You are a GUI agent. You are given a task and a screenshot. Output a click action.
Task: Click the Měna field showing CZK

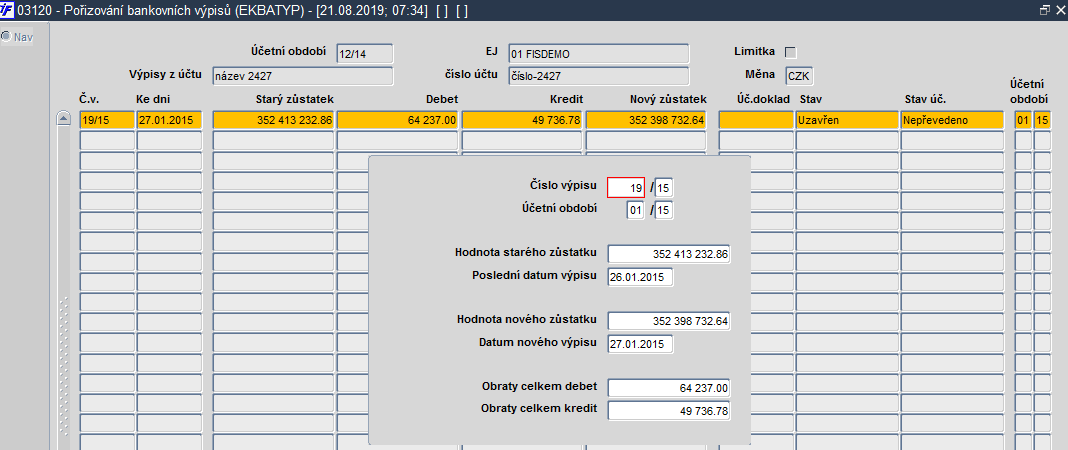799,76
